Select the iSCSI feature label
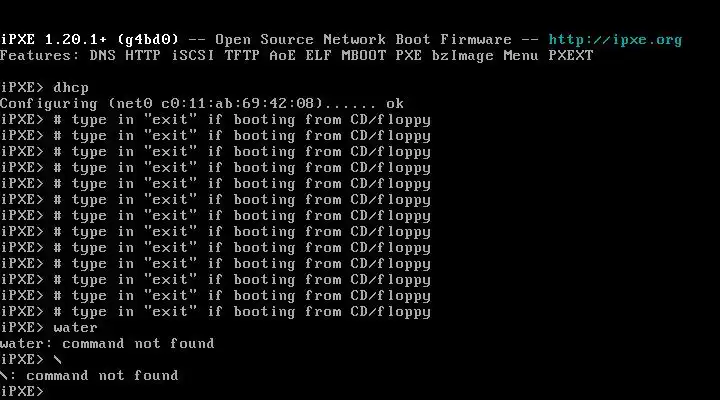Screen dimensions: 720x400 tap(193, 56)
